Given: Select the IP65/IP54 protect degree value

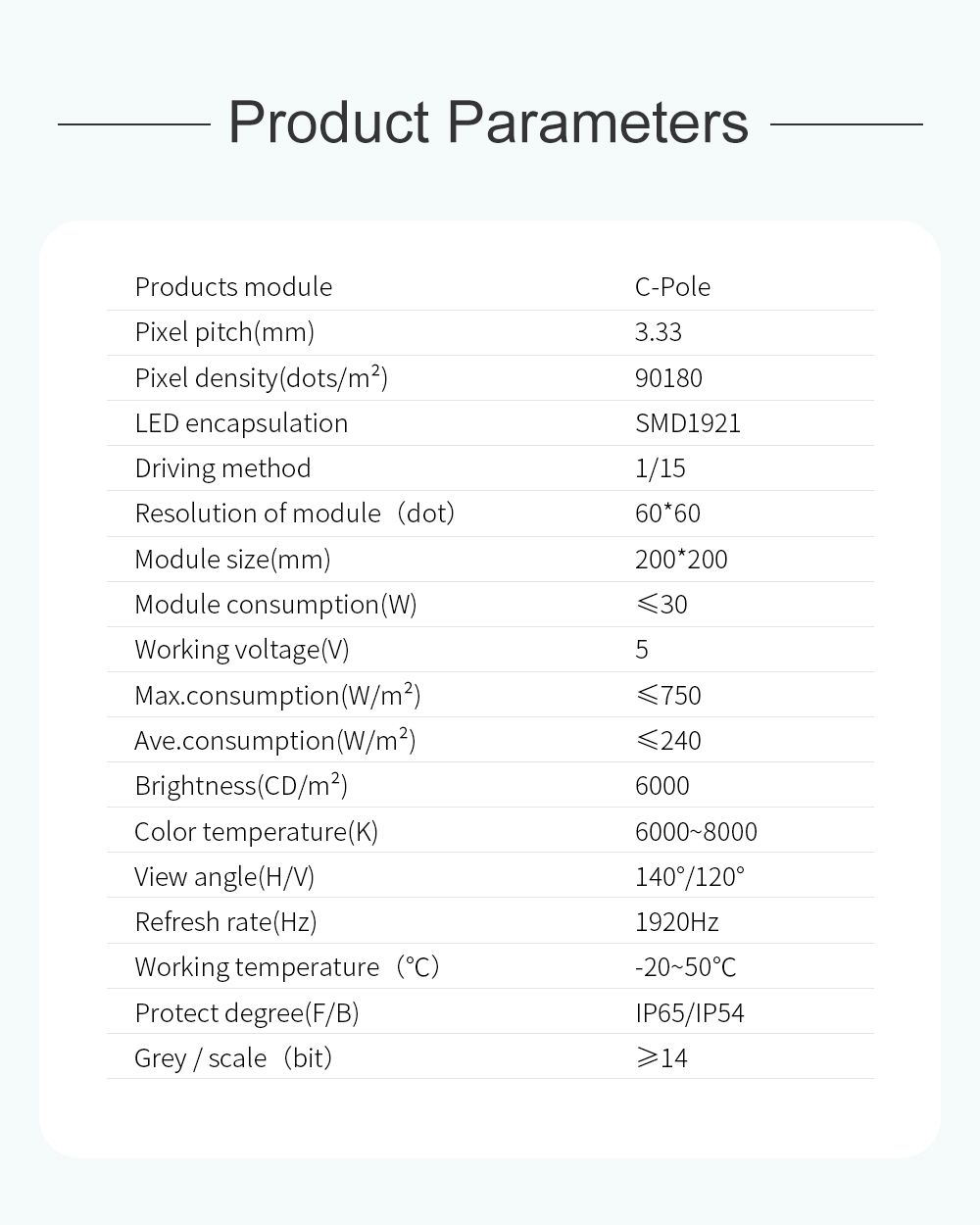Looking at the screenshot, I should click(x=690, y=1013).
